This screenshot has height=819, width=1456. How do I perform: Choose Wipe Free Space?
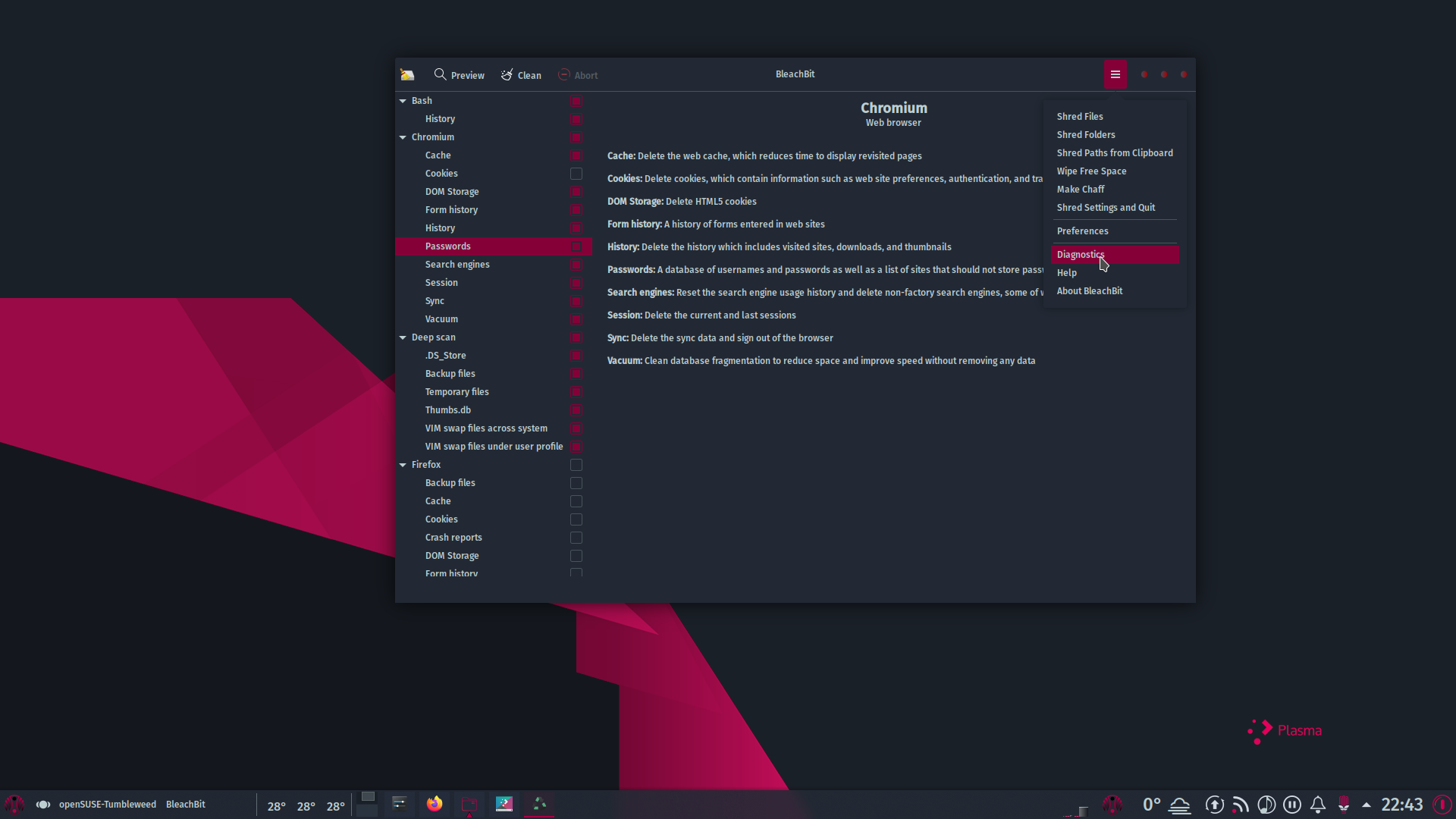(1115, 171)
